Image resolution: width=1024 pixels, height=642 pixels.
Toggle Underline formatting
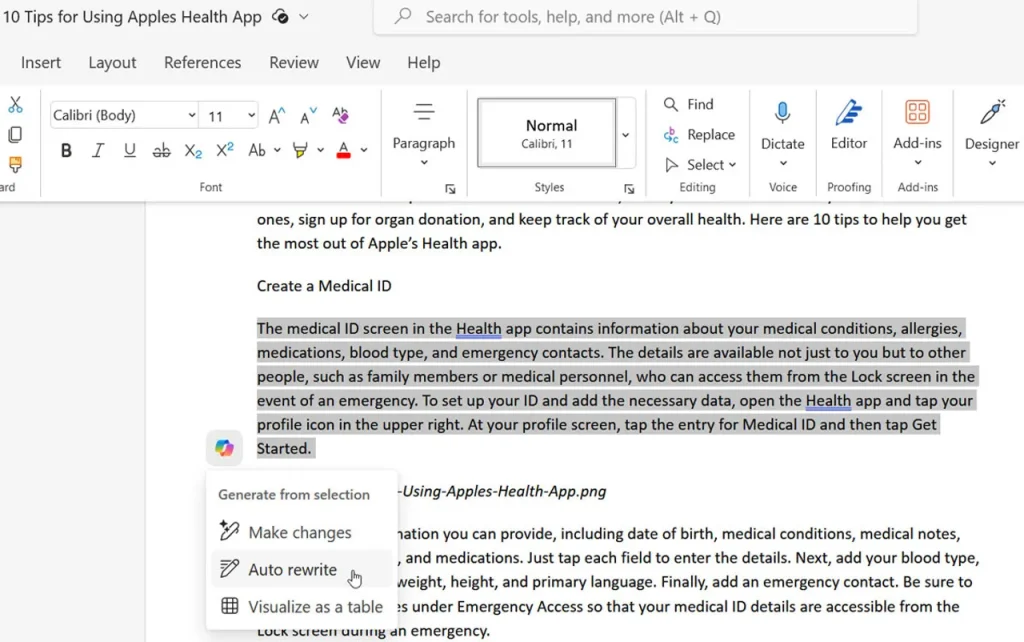coord(129,151)
